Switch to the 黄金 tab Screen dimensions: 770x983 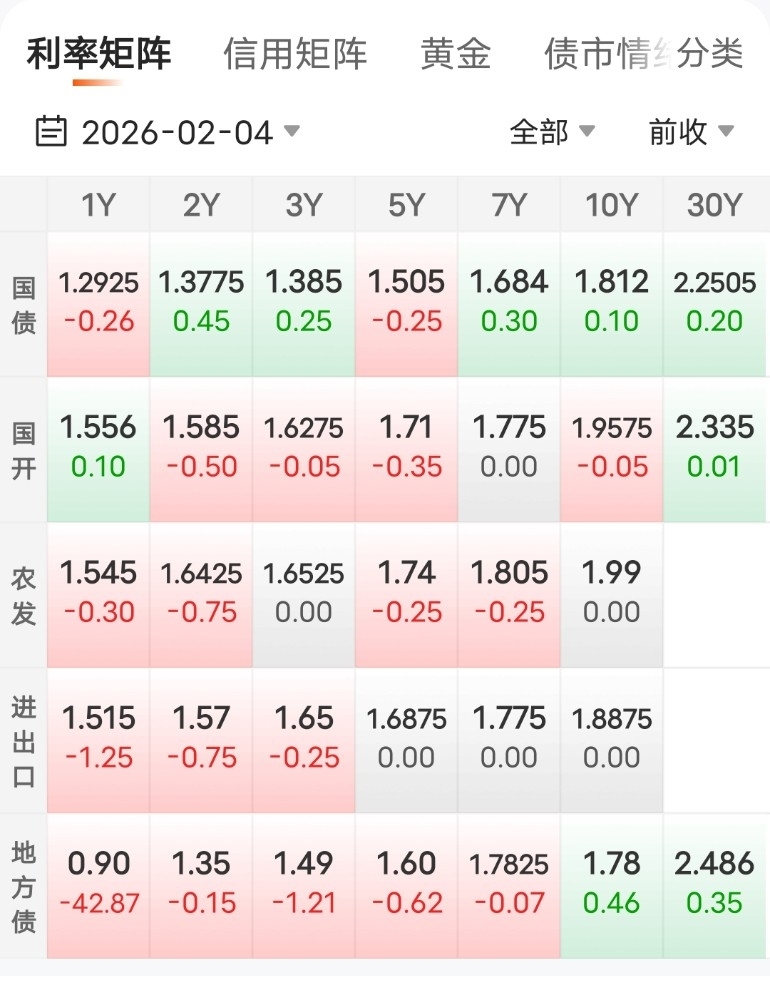click(x=456, y=54)
